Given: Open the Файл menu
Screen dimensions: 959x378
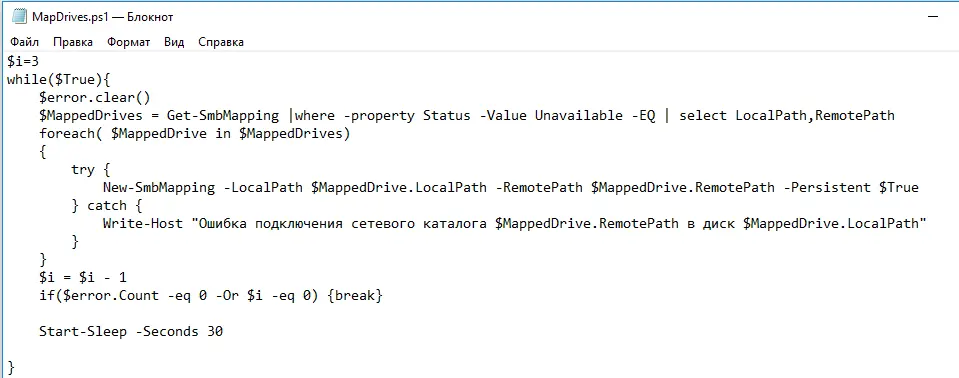Looking at the screenshot, I should coord(24,42).
